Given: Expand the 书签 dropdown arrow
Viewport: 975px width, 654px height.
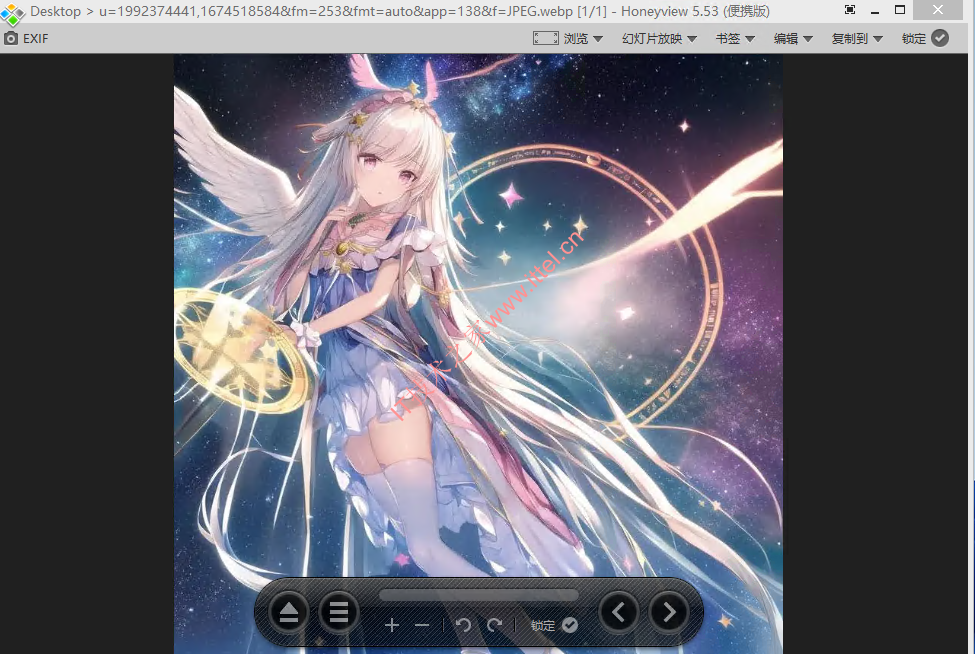Looking at the screenshot, I should click(x=750, y=39).
